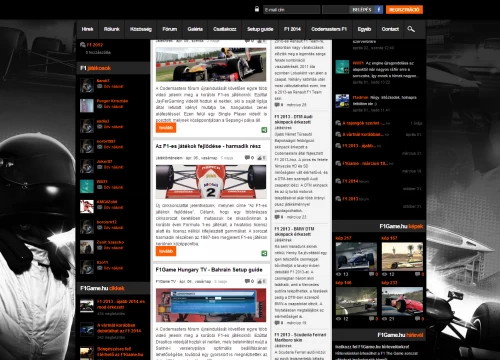The height and width of the screenshot is (360, 500).
Task: Open the Rólunk menu item
Action: (111, 29)
